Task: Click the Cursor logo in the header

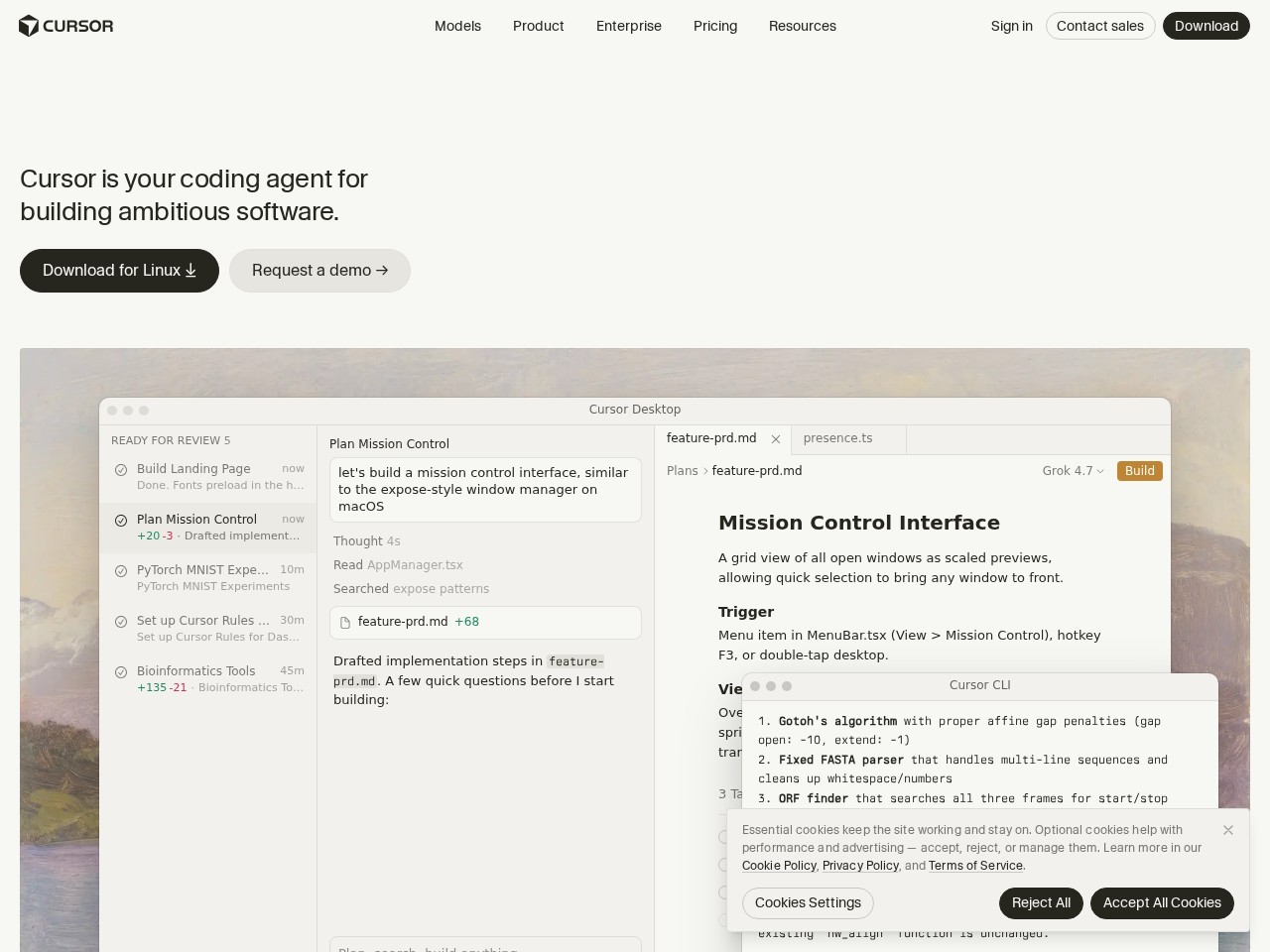Action: coord(65,26)
